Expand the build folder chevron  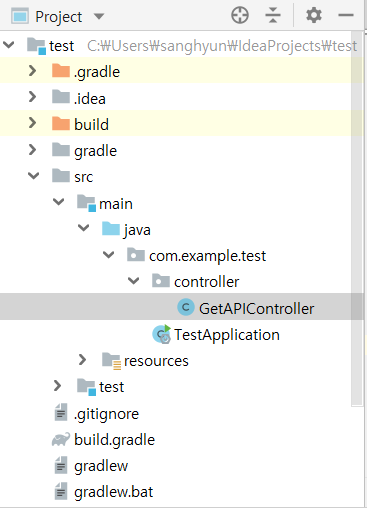[x=32, y=123]
